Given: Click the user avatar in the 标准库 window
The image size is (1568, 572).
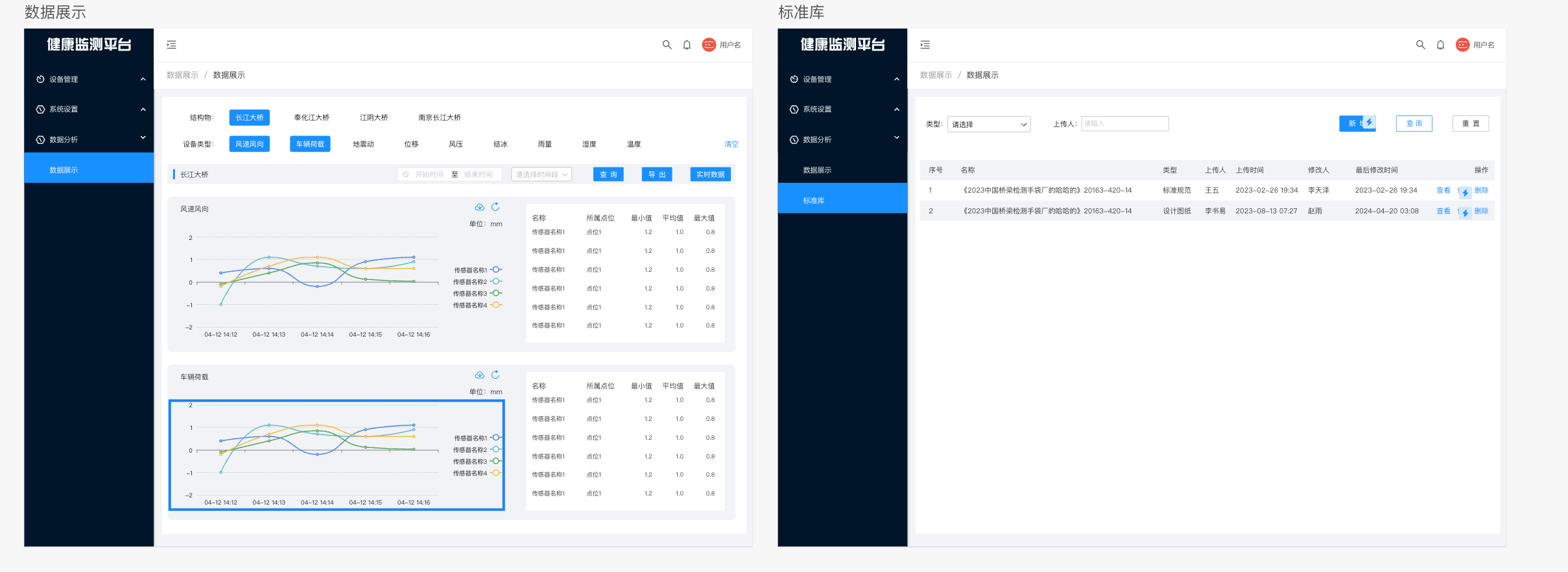Looking at the screenshot, I should (1462, 45).
